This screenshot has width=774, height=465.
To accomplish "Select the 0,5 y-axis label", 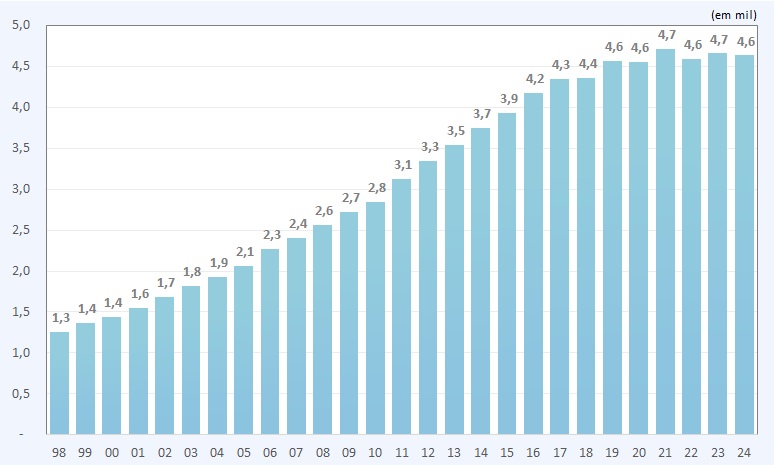I will tap(21, 393).
